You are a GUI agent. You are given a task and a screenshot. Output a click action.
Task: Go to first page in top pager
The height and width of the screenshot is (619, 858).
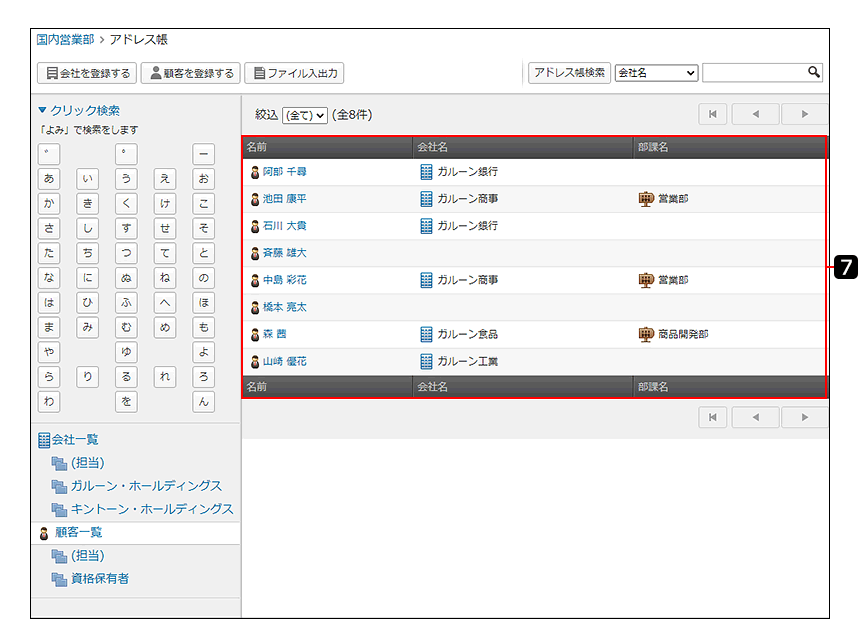(x=712, y=114)
